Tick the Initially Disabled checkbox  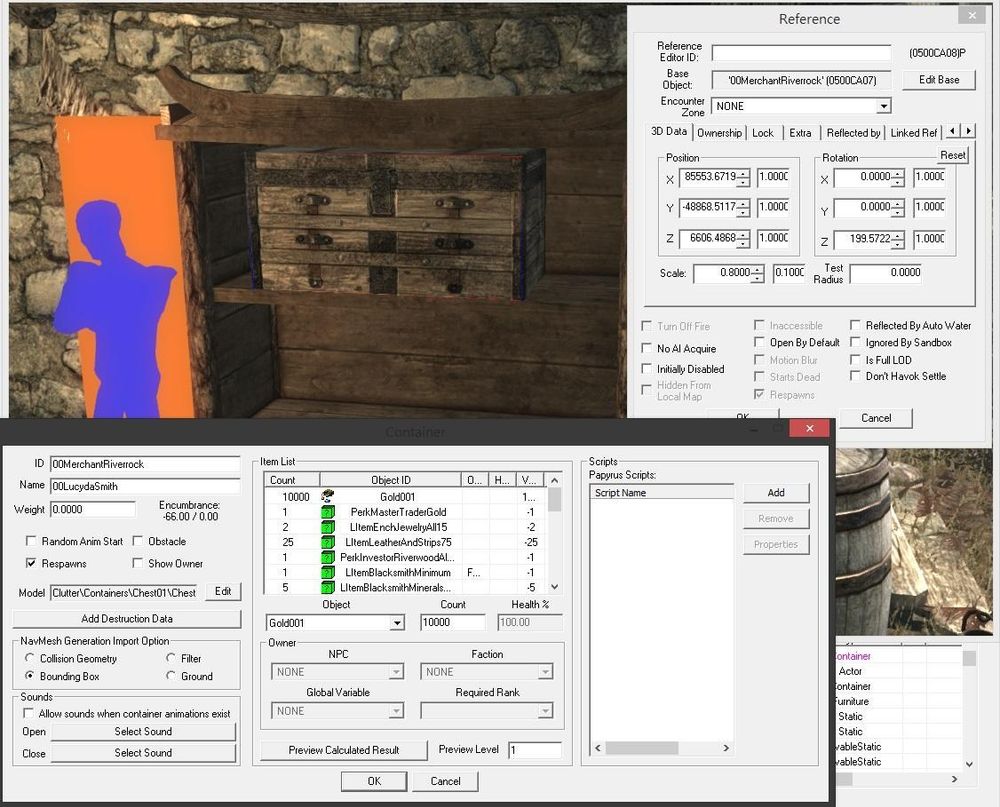pos(646,369)
